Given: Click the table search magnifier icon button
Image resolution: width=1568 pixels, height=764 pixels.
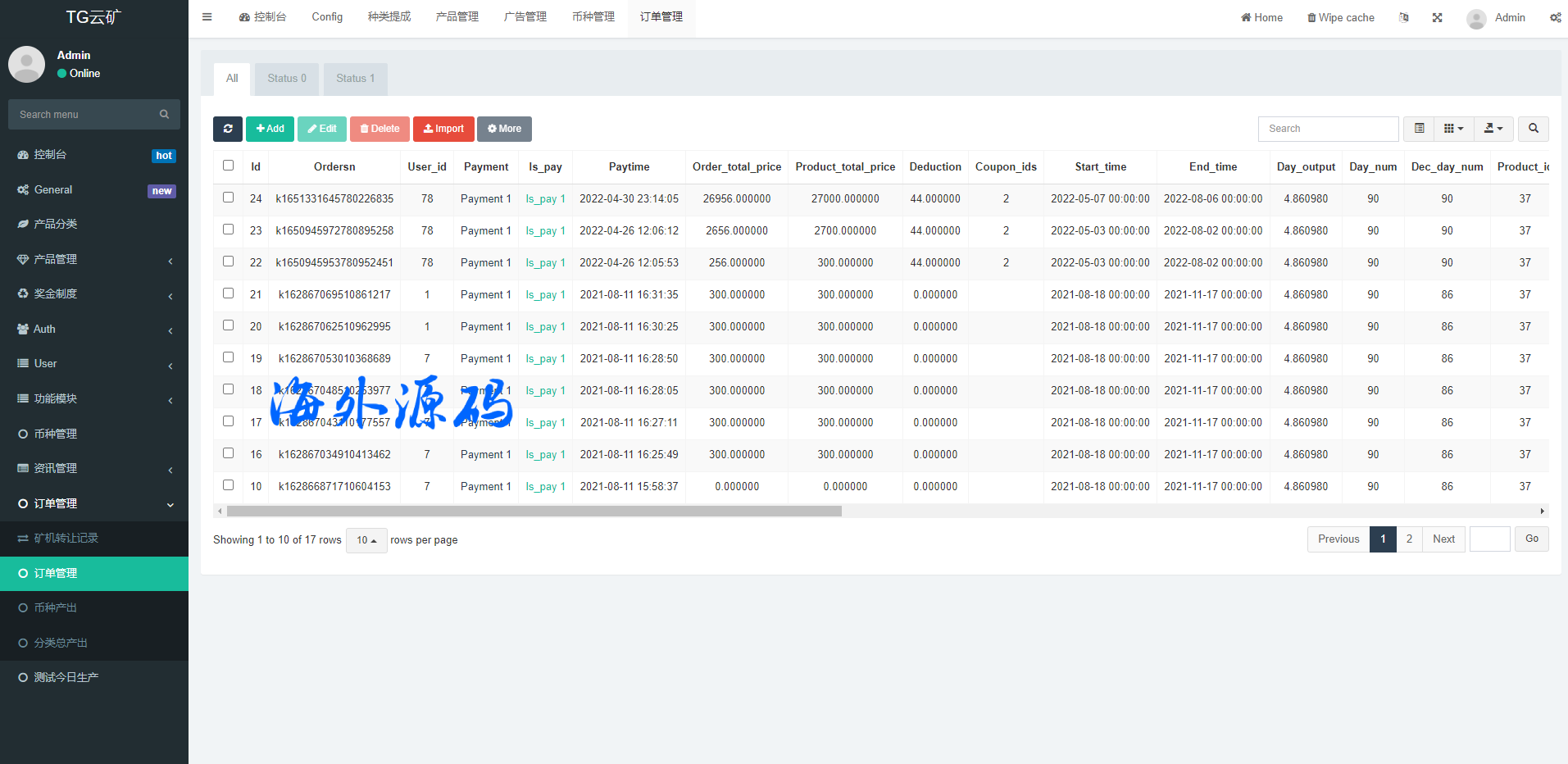Looking at the screenshot, I should click(1533, 129).
